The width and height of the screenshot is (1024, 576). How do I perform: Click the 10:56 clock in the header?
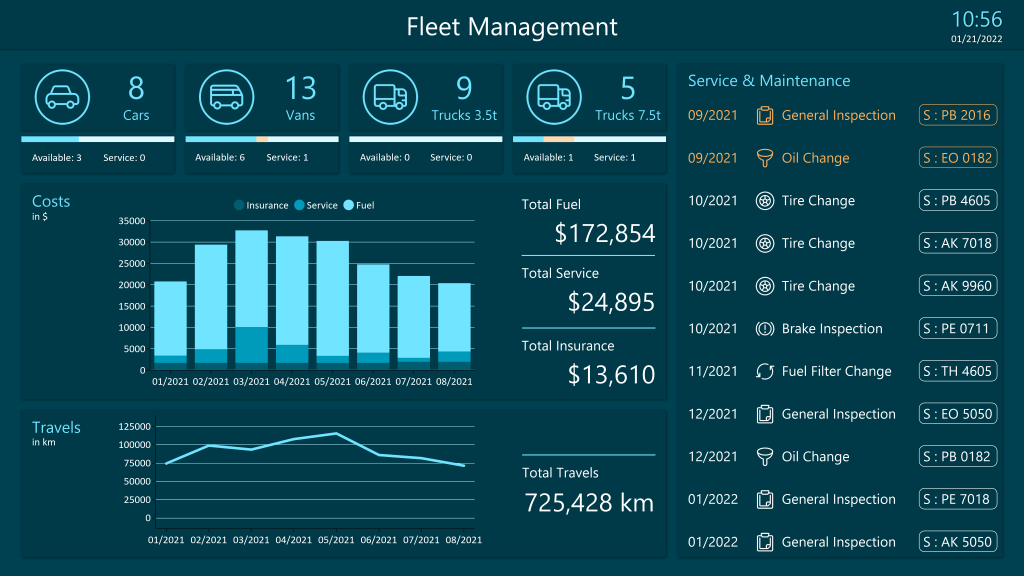pyautogui.click(x=976, y=20)
